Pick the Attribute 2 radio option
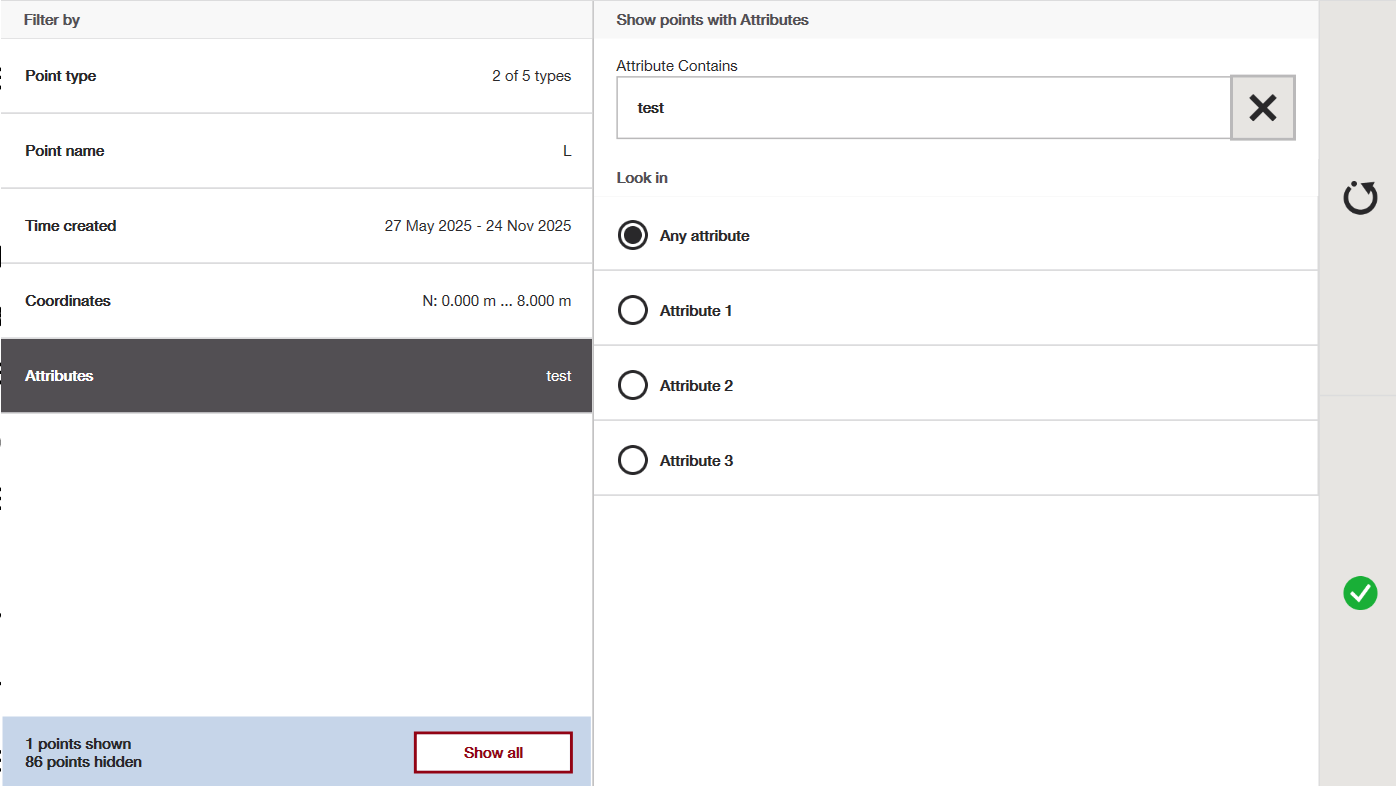This screenshot has width=1396, height=786. pos(633,386)
